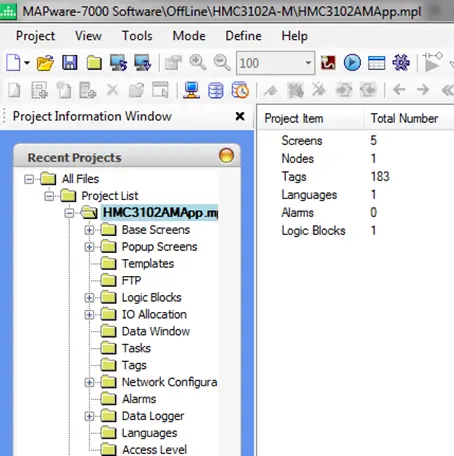Click the grayed delete X icon
Viewport: 454px width, 456px height.
click(x=112, y=90)
